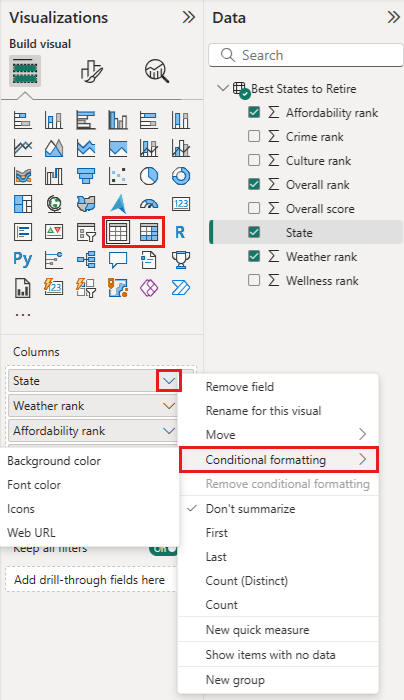Collapse the Visualizations pane
Viewport: 404px width, 700px height.
pyautogui.click(x=189, y=17)
